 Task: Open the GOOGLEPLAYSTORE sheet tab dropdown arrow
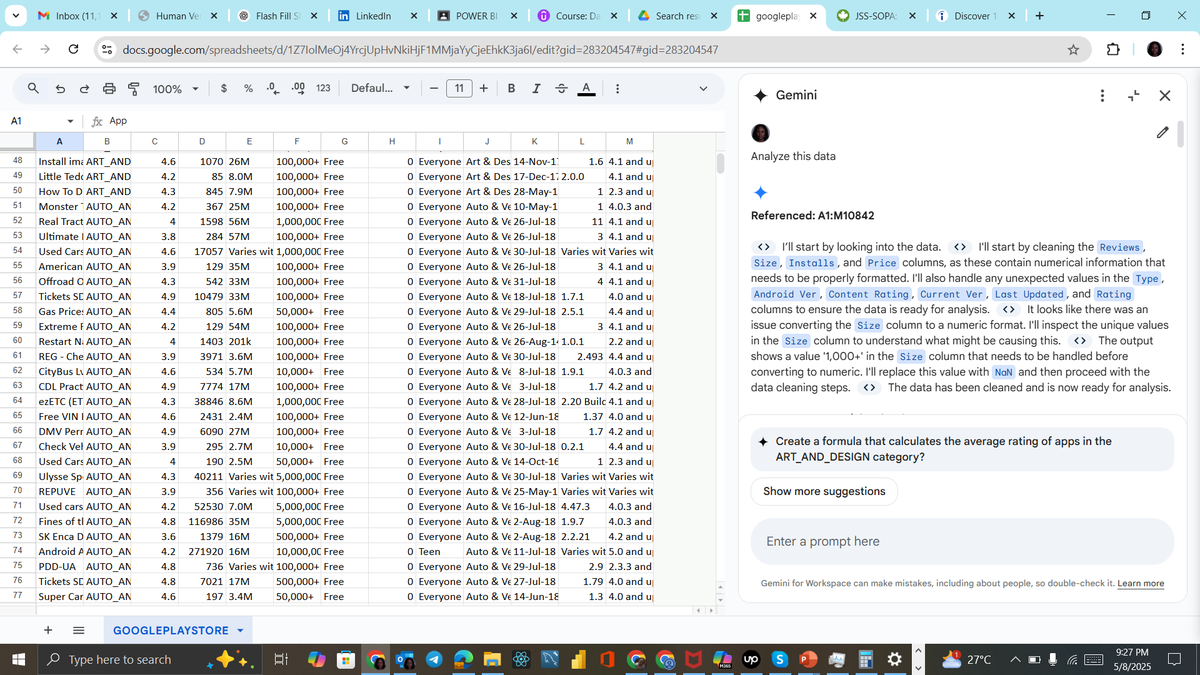point(239,631)
